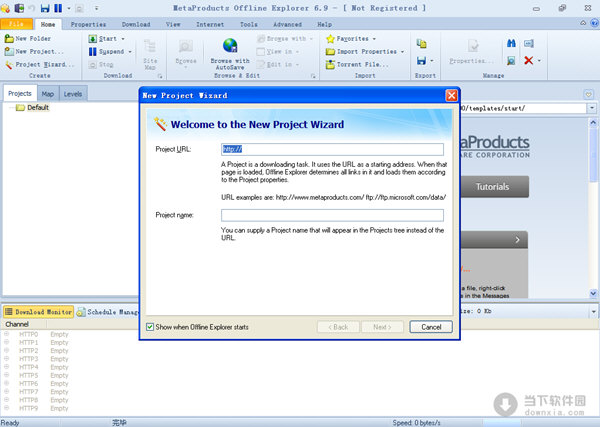Switch to the Advanced ribbon tab
This screenshot has width=600, height=427.
click(x=287, y=24)
